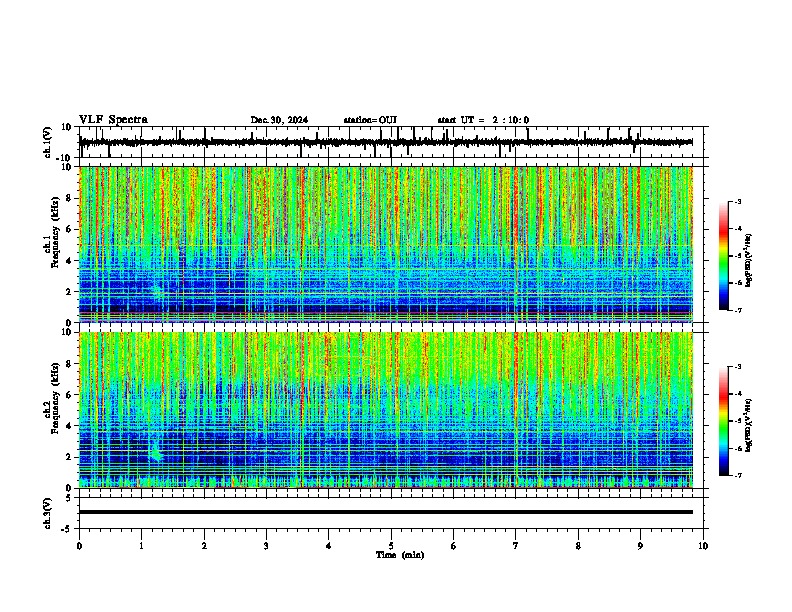Click time axis tick label '6'
The width and height of the screenshot is (792, 612).
coord(454,546)
